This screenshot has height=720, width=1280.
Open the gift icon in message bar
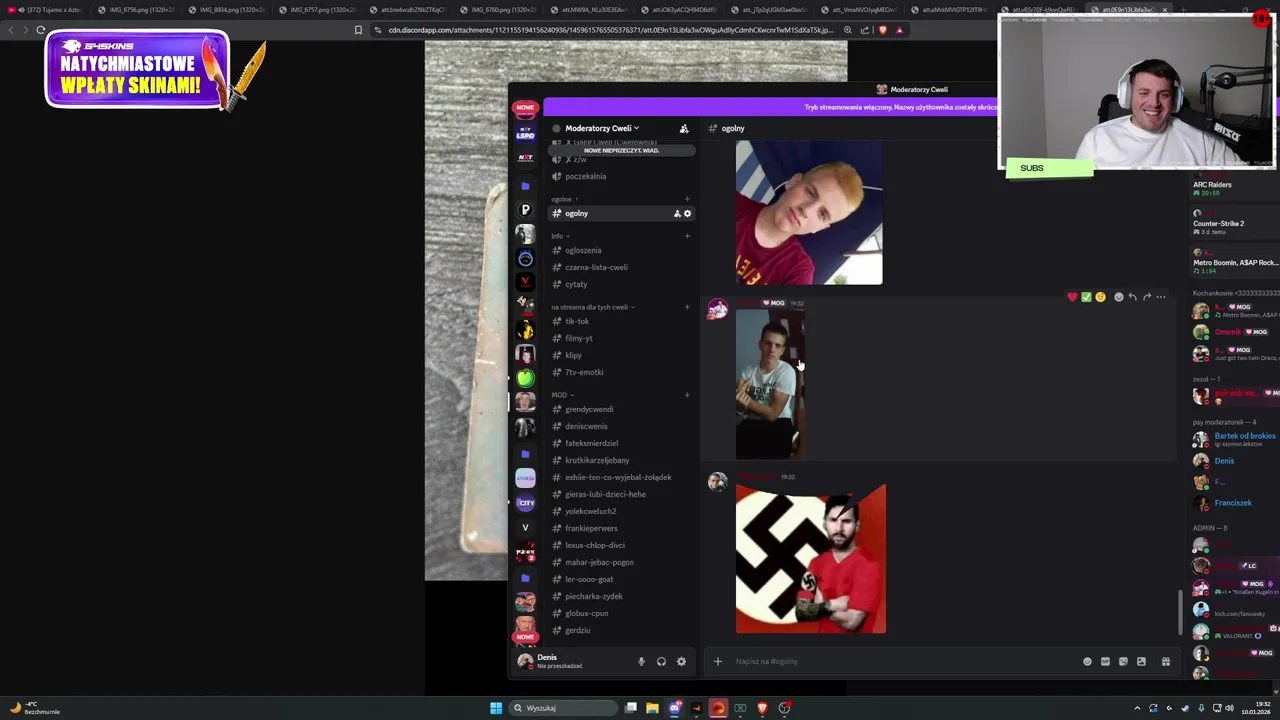[x=1166, y=661]
